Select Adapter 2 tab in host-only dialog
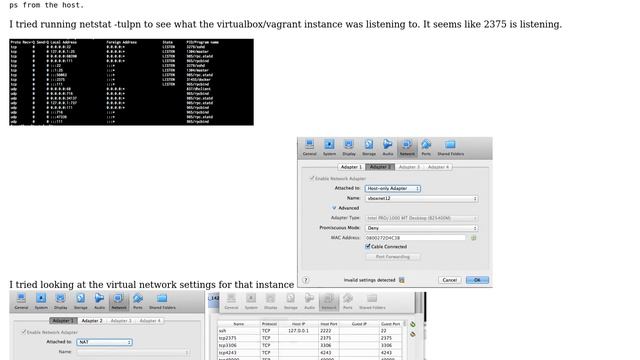 [x=380, y=167]
